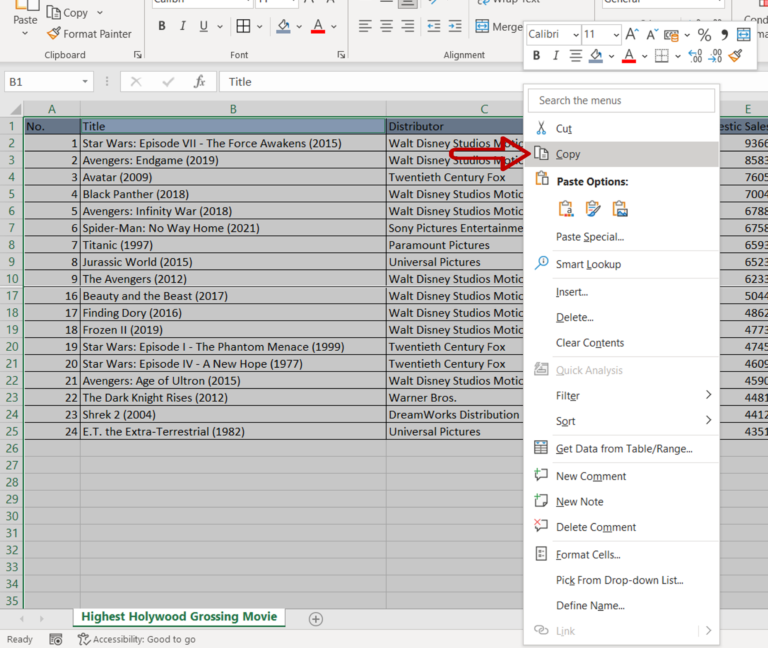Viewport: 768px width, 648px height.
Task: Click Copy in the context menu
Action: 568,154
